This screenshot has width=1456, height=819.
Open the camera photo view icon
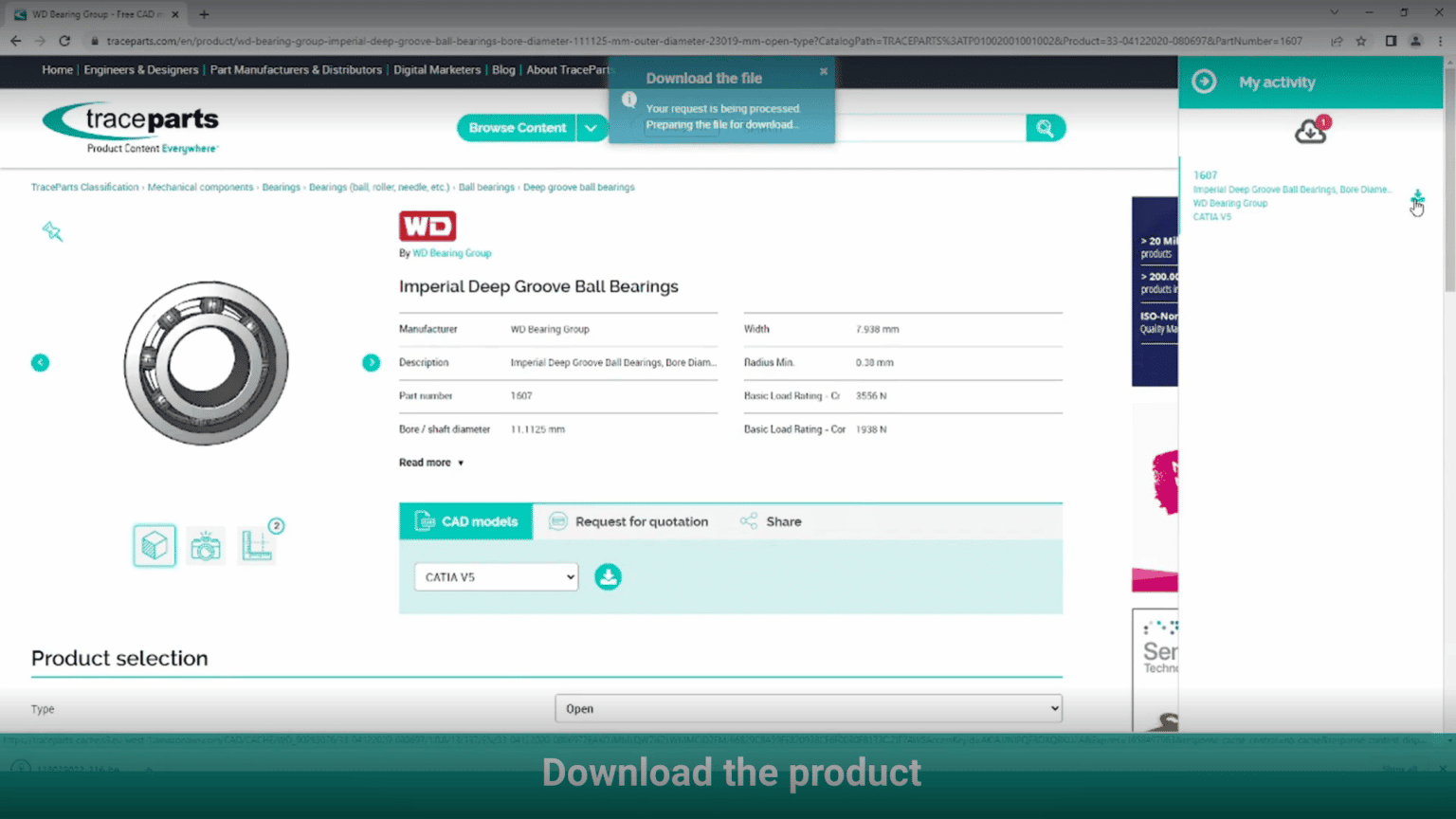point(206,546)
